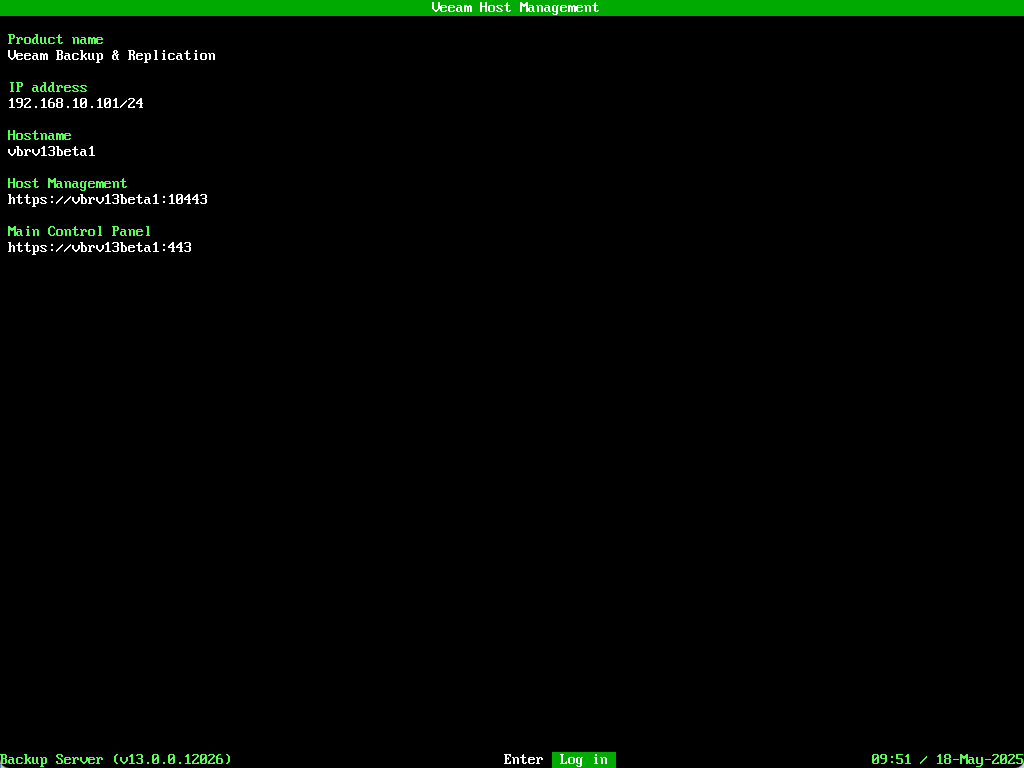Click the Veeam Host Management title bar
The width and height of the screenshot is (1024, 768).
515,8
